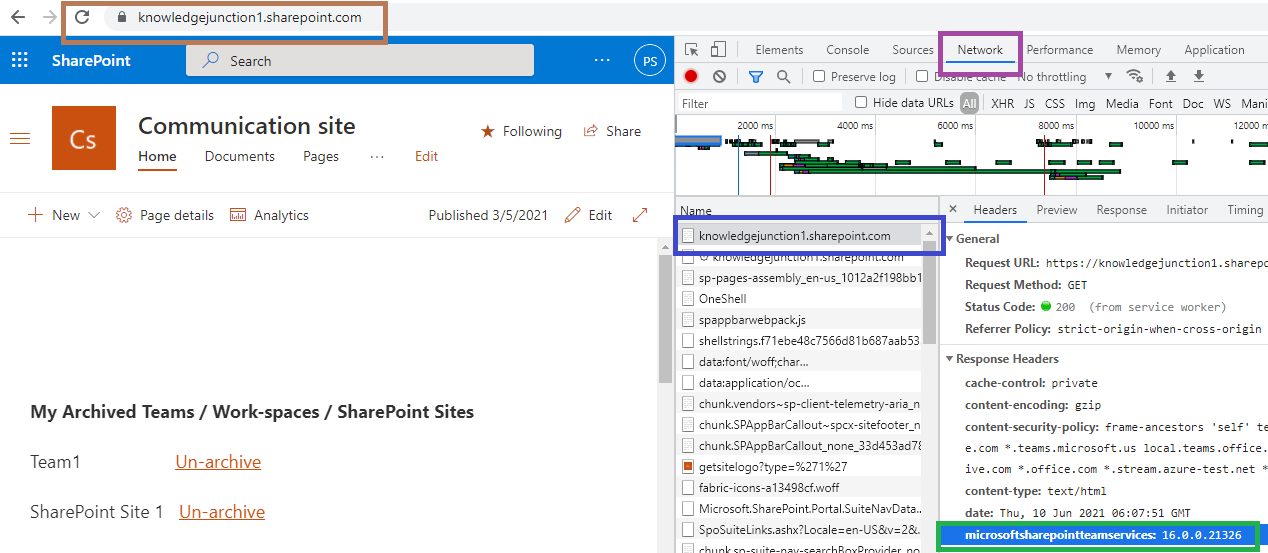Reload the page with the refresh icon
The height and width of the screenshot is (553, 1268).
tap(83, 17)
